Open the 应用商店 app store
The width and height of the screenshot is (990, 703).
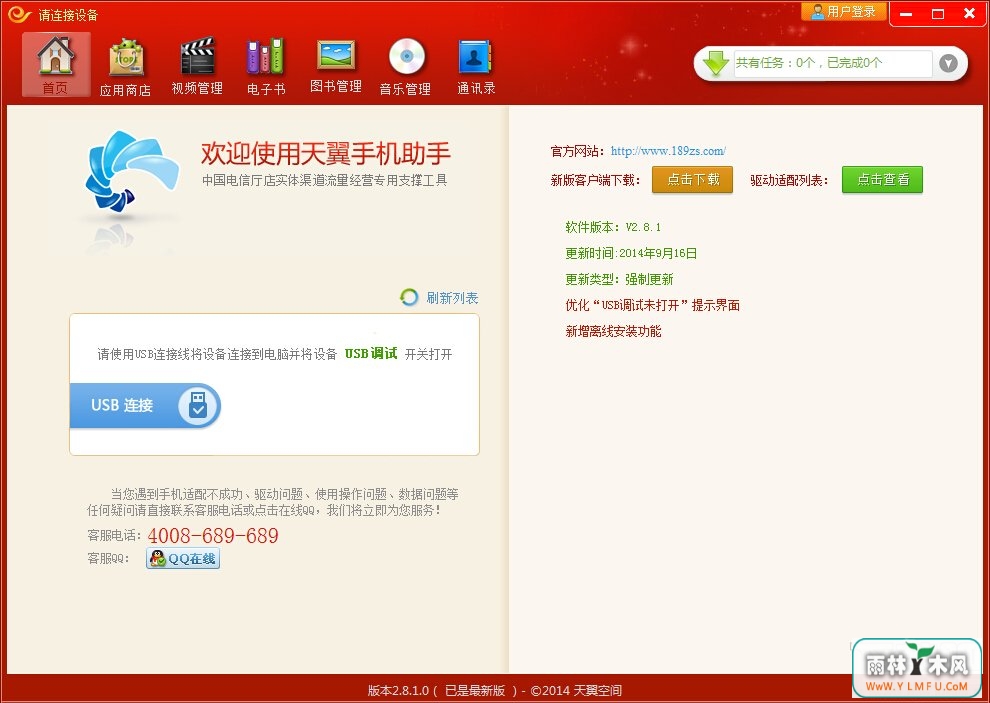click(x=125, y=66)
